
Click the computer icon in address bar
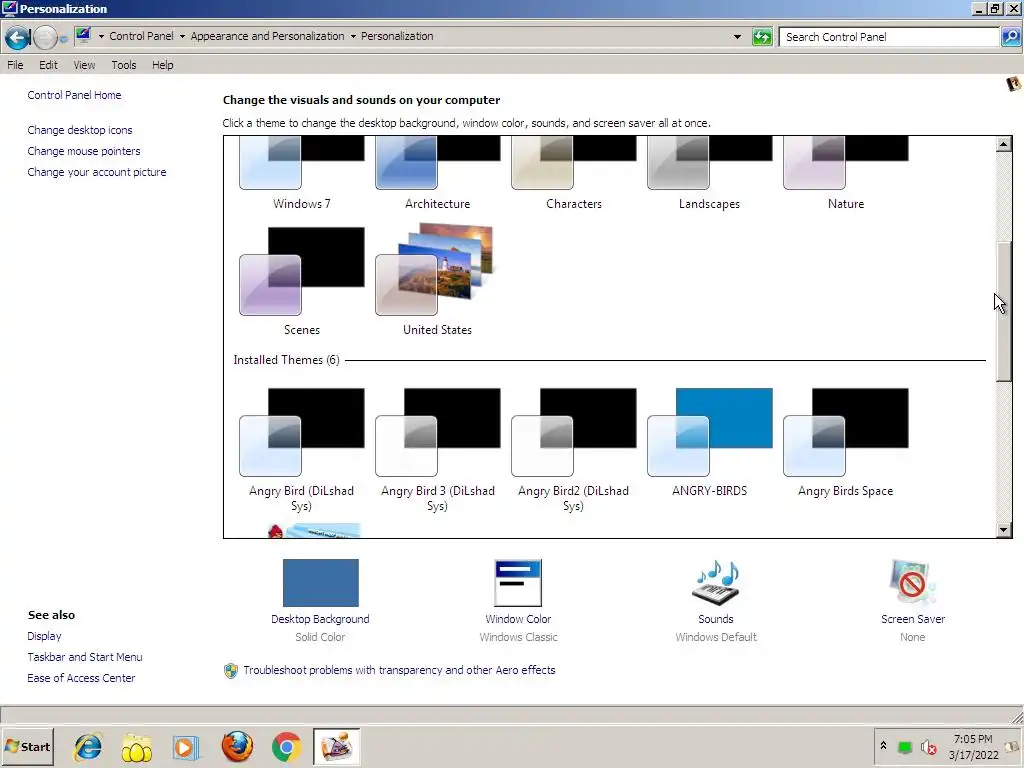click(83, 36)
